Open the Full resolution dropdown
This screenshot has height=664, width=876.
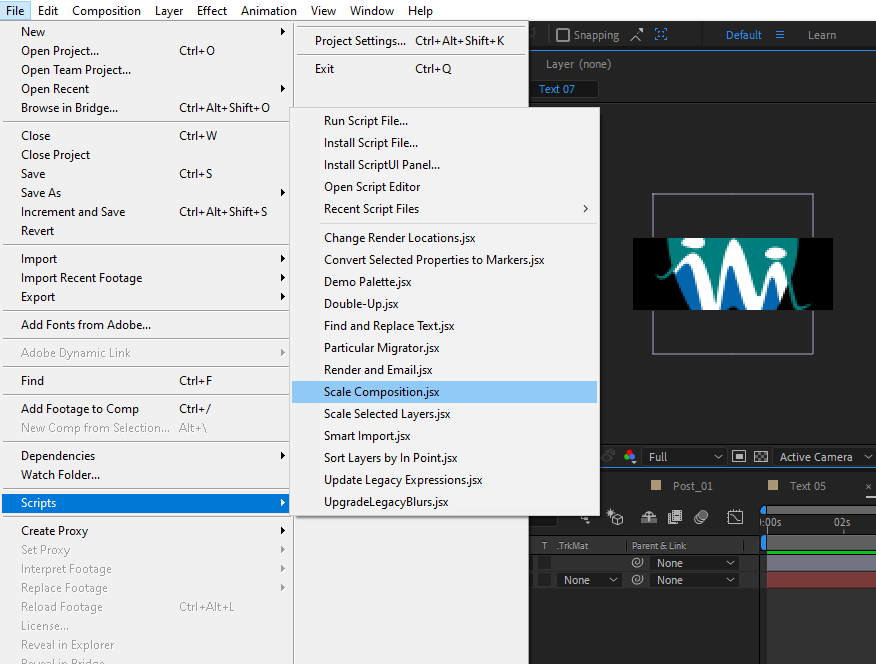684,457
